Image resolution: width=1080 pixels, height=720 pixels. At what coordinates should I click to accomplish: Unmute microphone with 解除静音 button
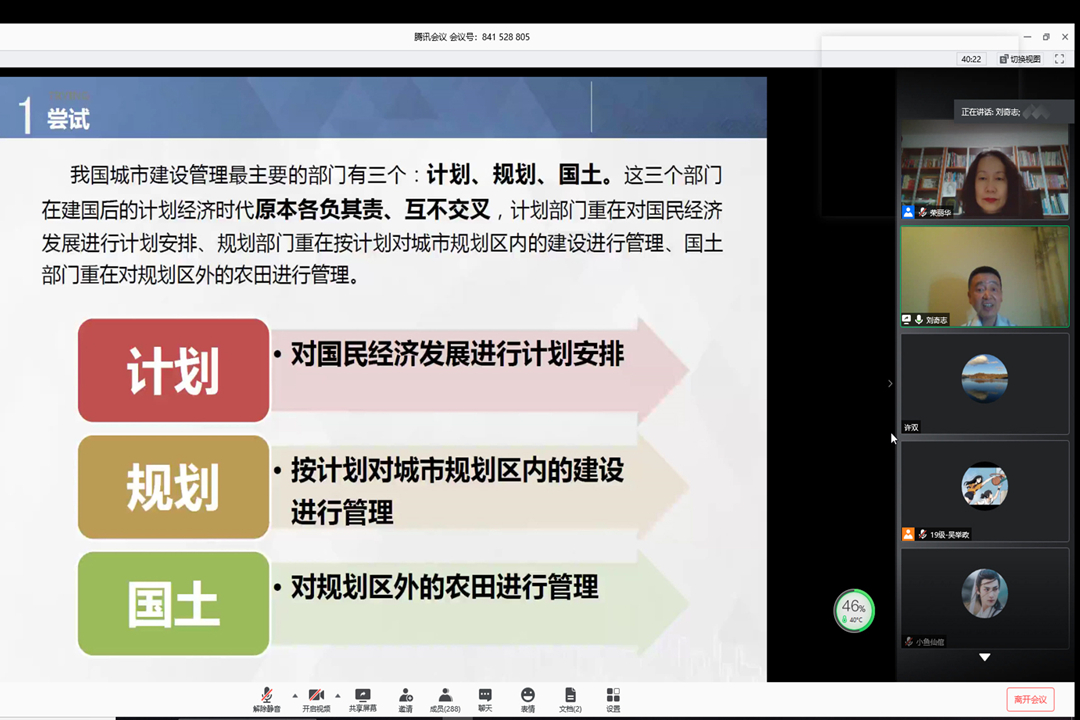click(266, 698)
